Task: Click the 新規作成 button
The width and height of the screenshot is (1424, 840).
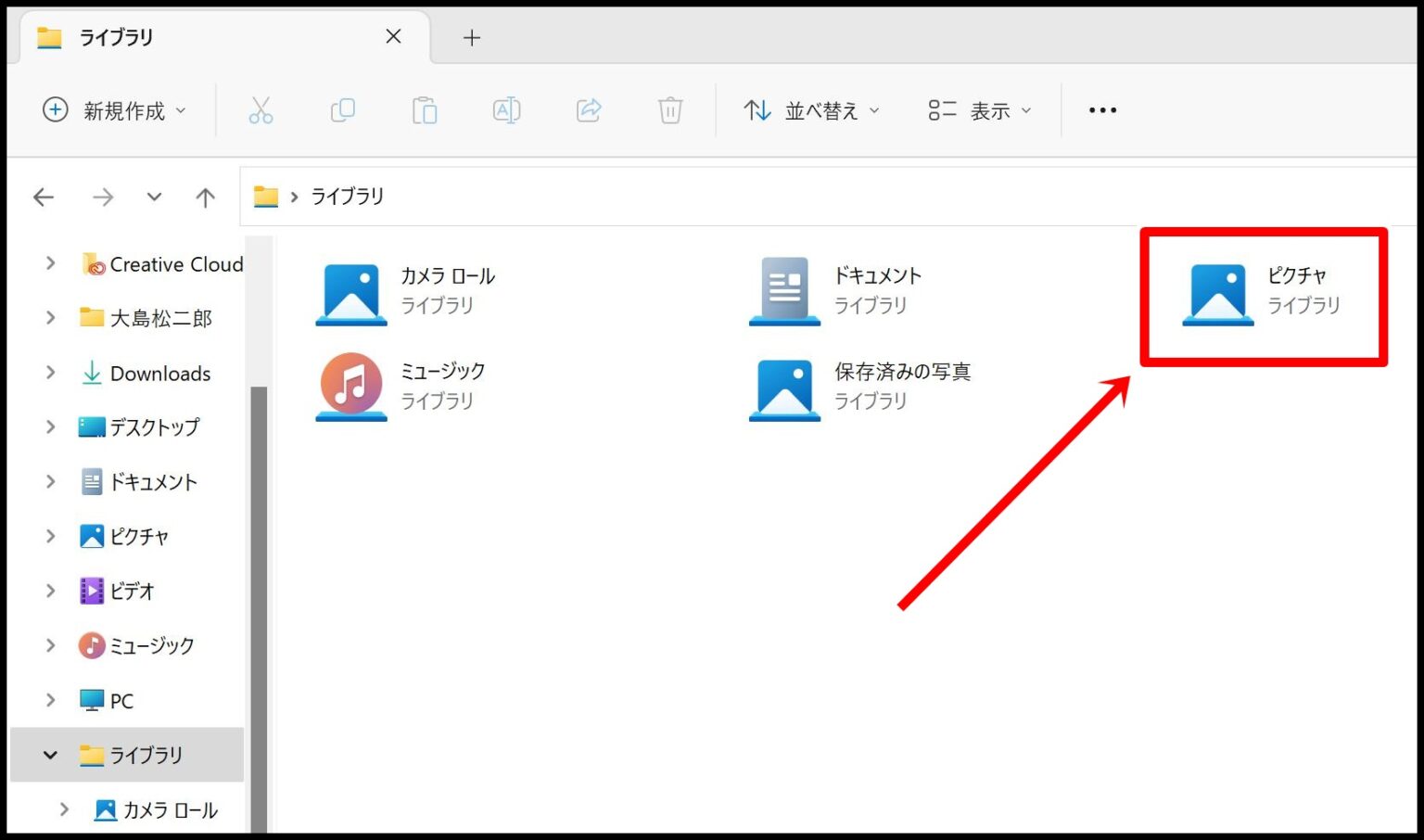Action: [x=111, y=109]
